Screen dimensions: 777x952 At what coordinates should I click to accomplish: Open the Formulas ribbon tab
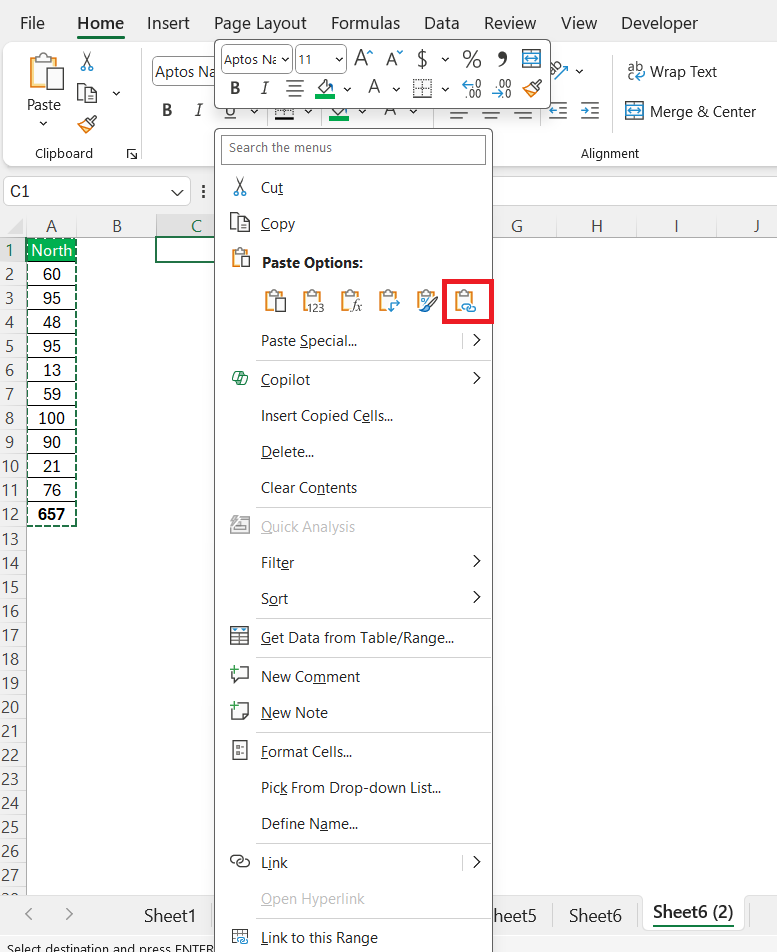(365, 23)
